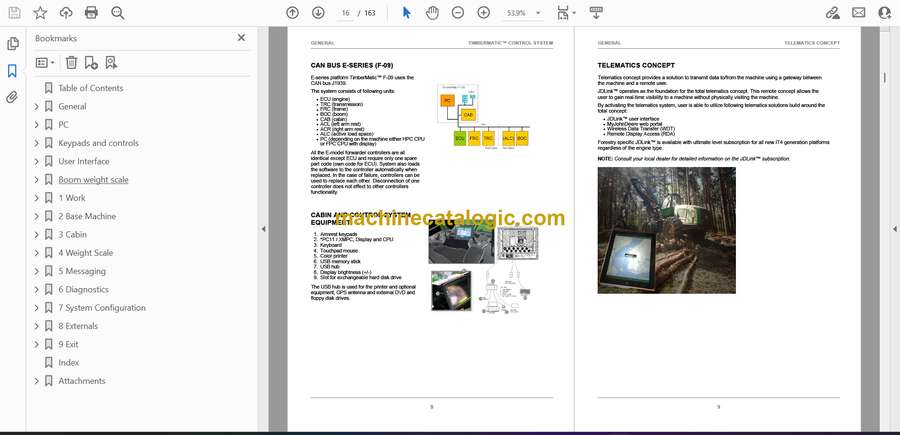
Task: Choose the arrow selection tool
Action: click(x=406, y=13)
